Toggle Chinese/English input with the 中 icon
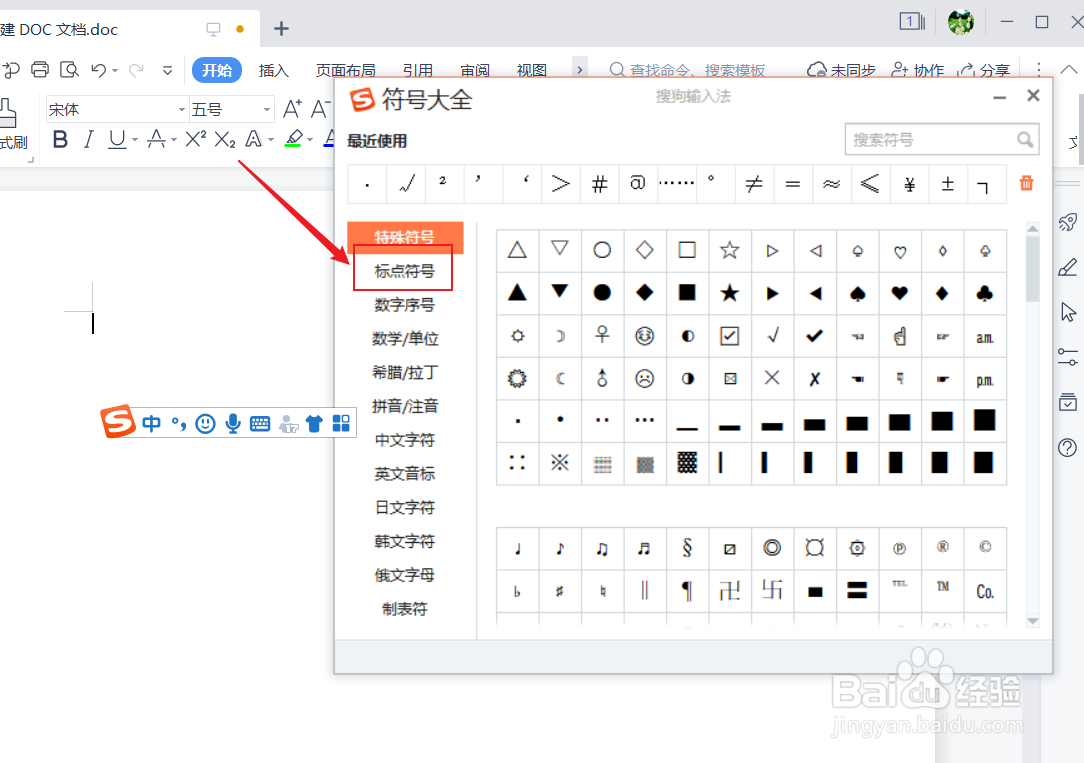This screenshot has width=1084, height=763. [x=151, y=423]
